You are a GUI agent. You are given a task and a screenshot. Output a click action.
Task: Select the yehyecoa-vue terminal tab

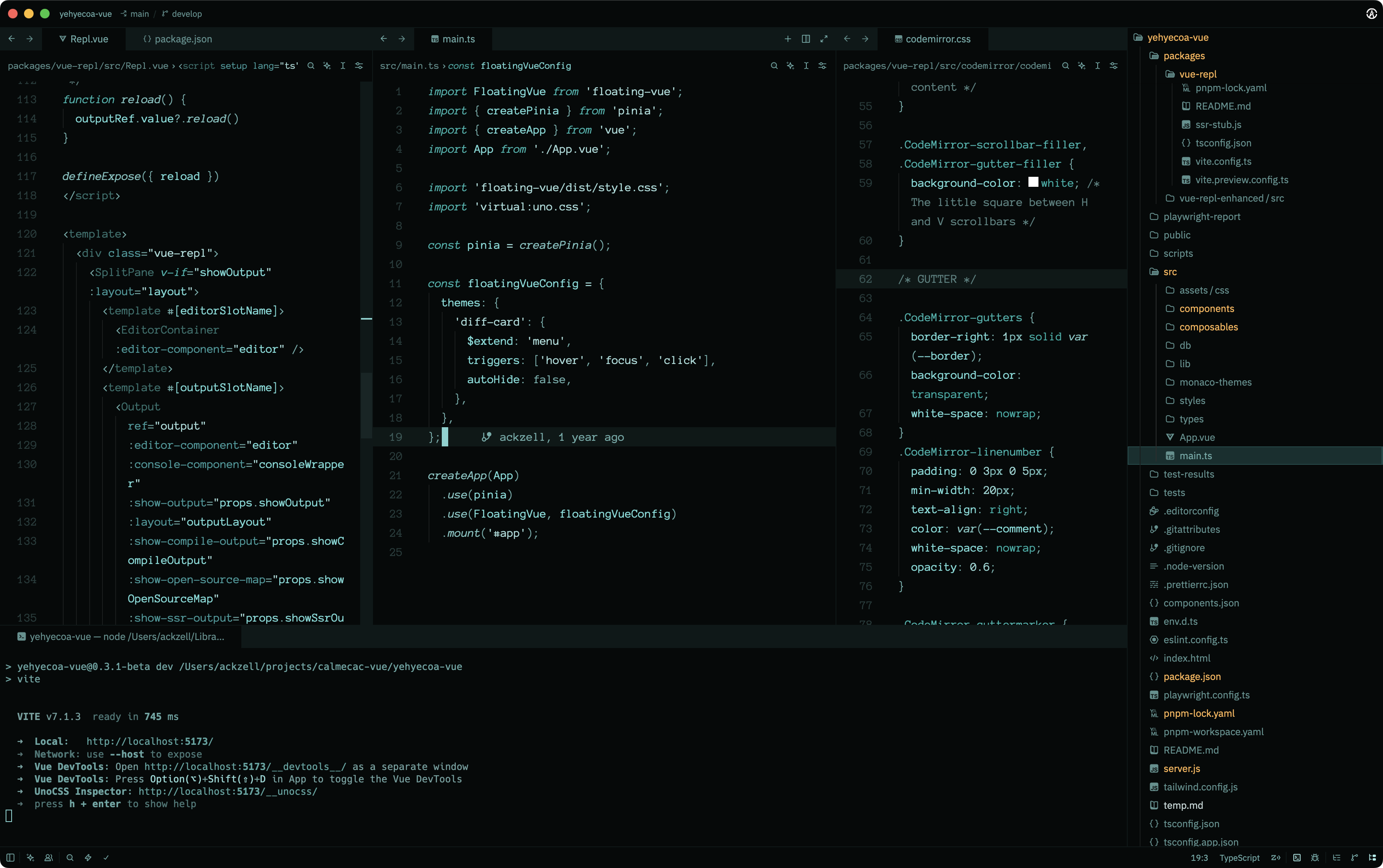point(120,636)
